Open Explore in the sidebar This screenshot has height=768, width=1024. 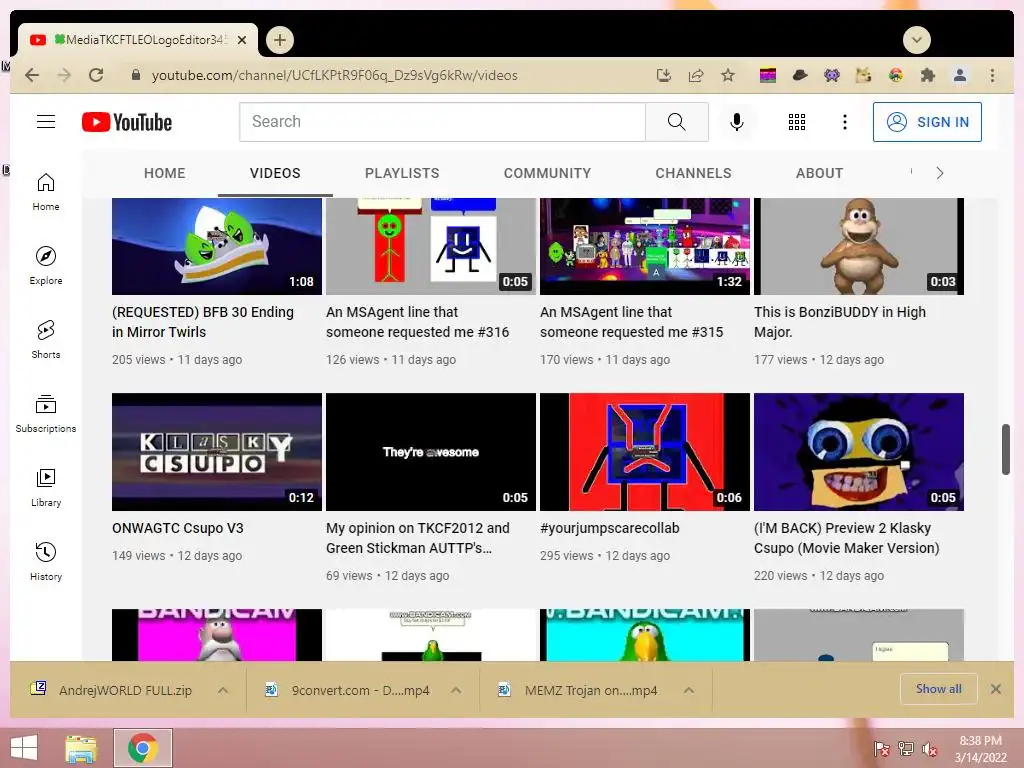[x=46, y=266]
